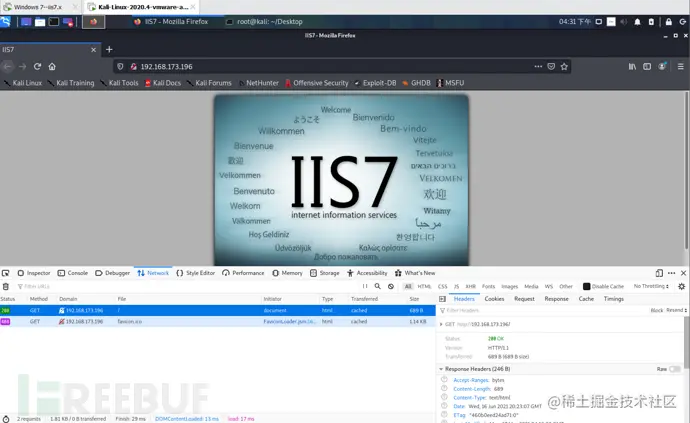Click the network search magnifier icon
Viewport: 690px width, 423px height.
click(378, 286)
